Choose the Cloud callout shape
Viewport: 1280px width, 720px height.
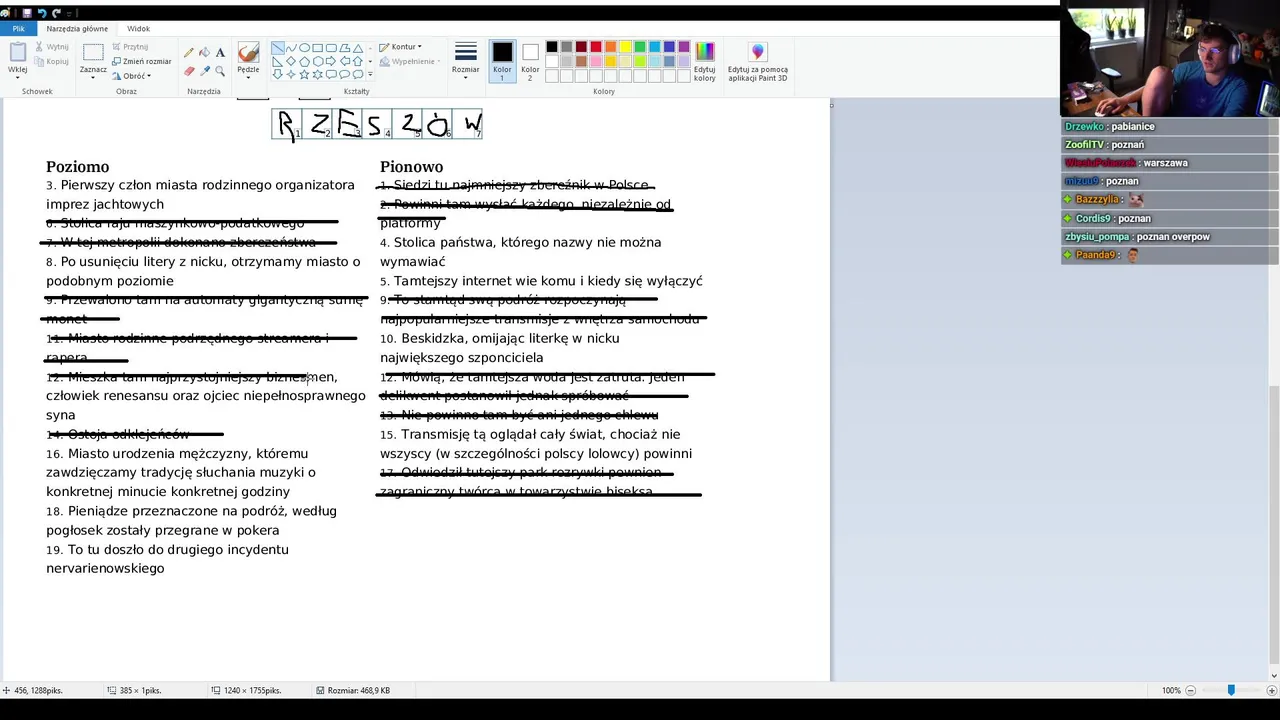(x=358, y=74)
